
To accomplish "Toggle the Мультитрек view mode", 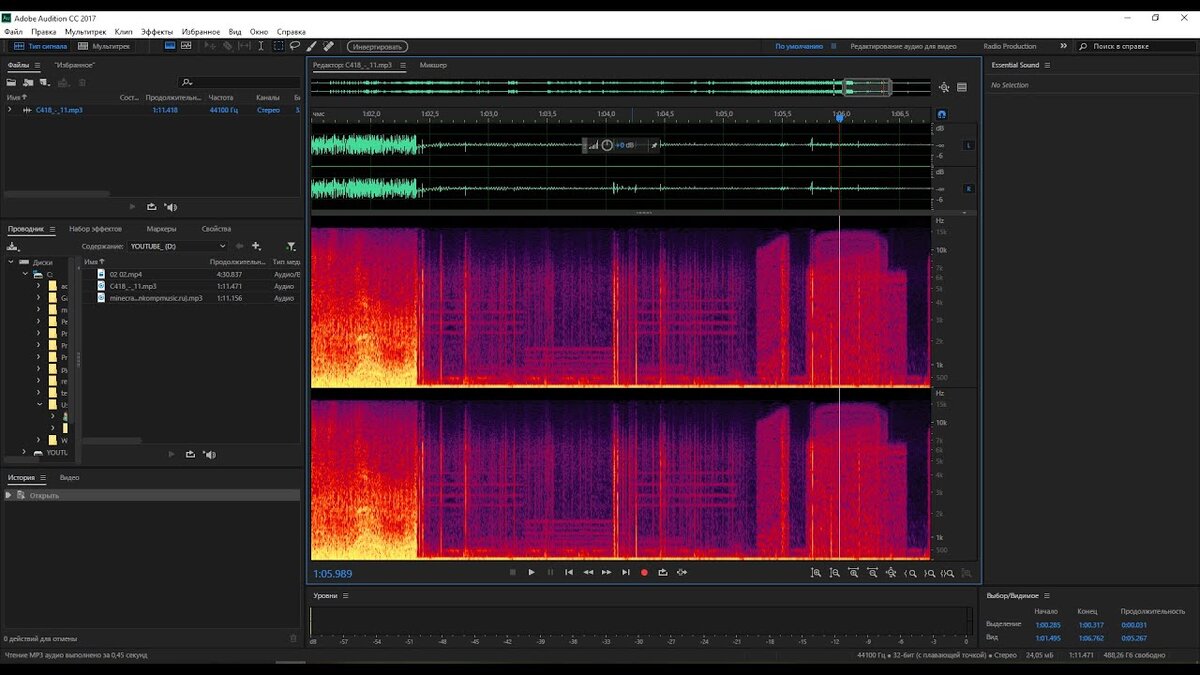I will (104, 46).
